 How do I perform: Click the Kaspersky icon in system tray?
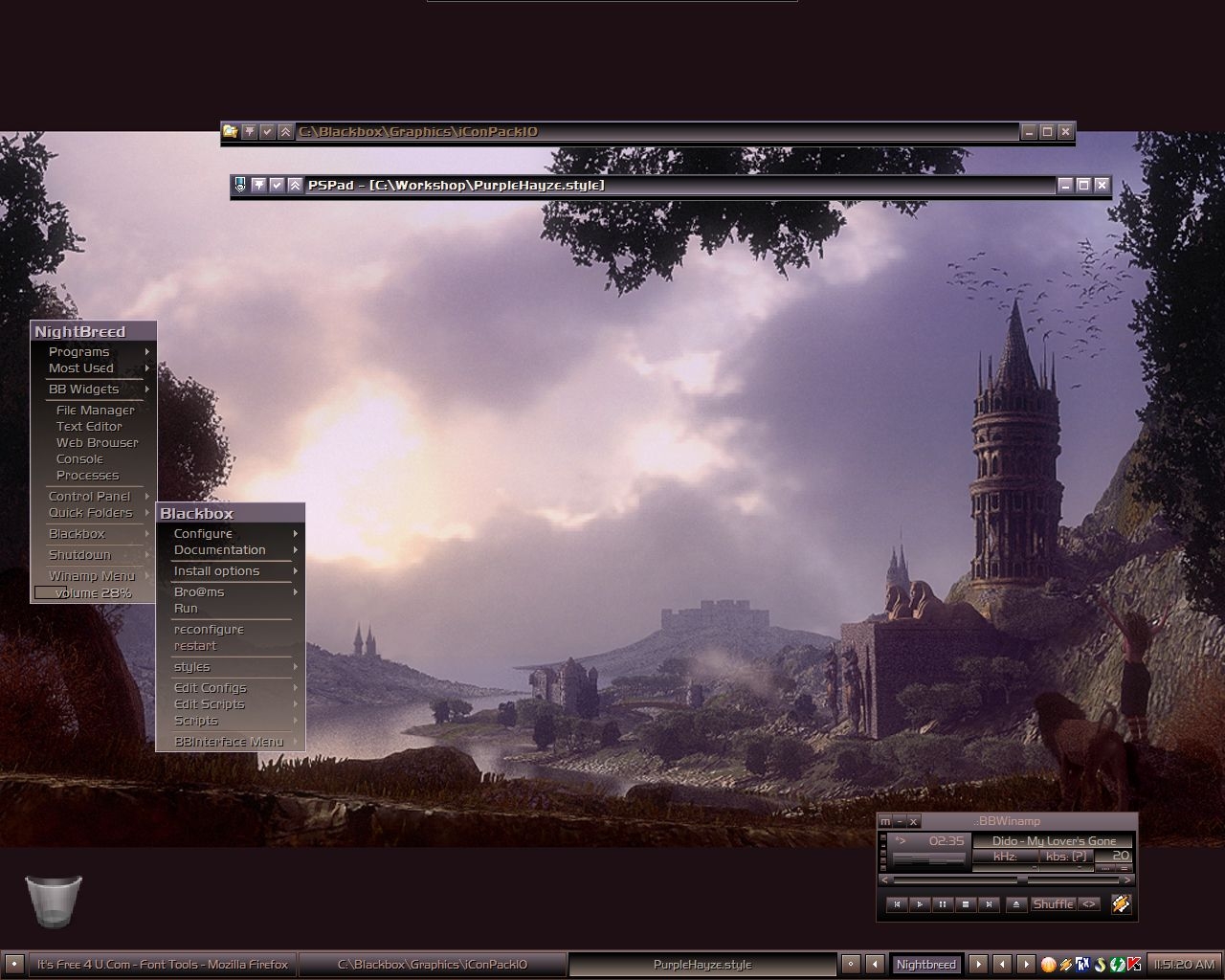point(1134,964)
